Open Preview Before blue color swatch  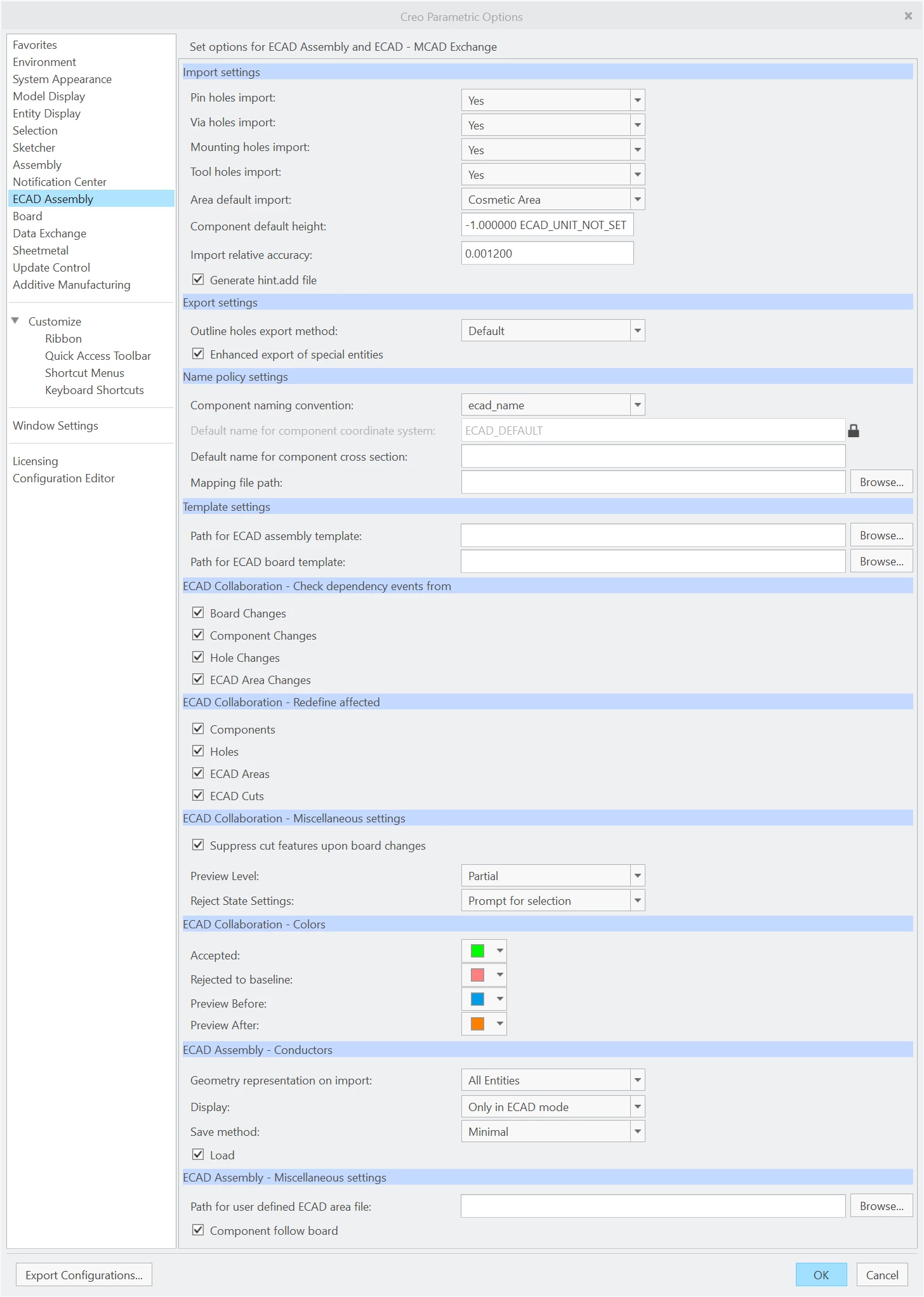click(x=484, y=999)
